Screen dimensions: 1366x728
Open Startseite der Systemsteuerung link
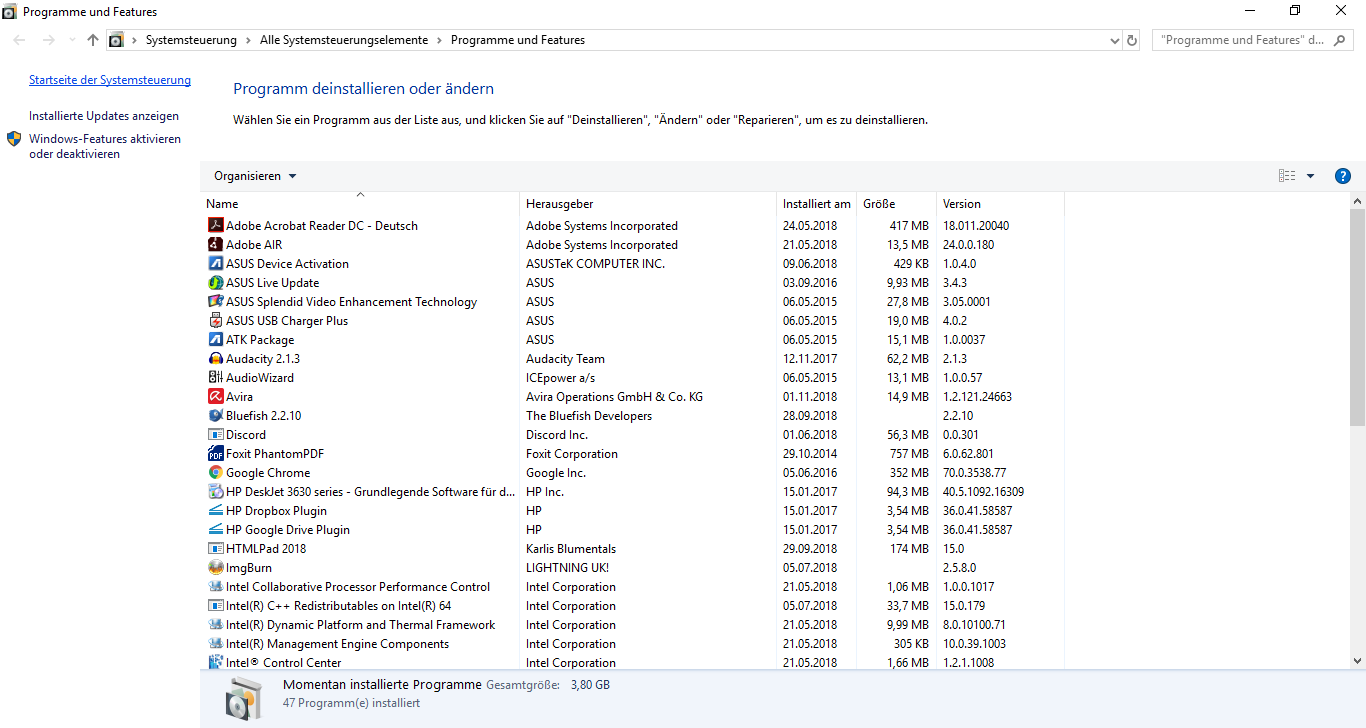(110, 80)
